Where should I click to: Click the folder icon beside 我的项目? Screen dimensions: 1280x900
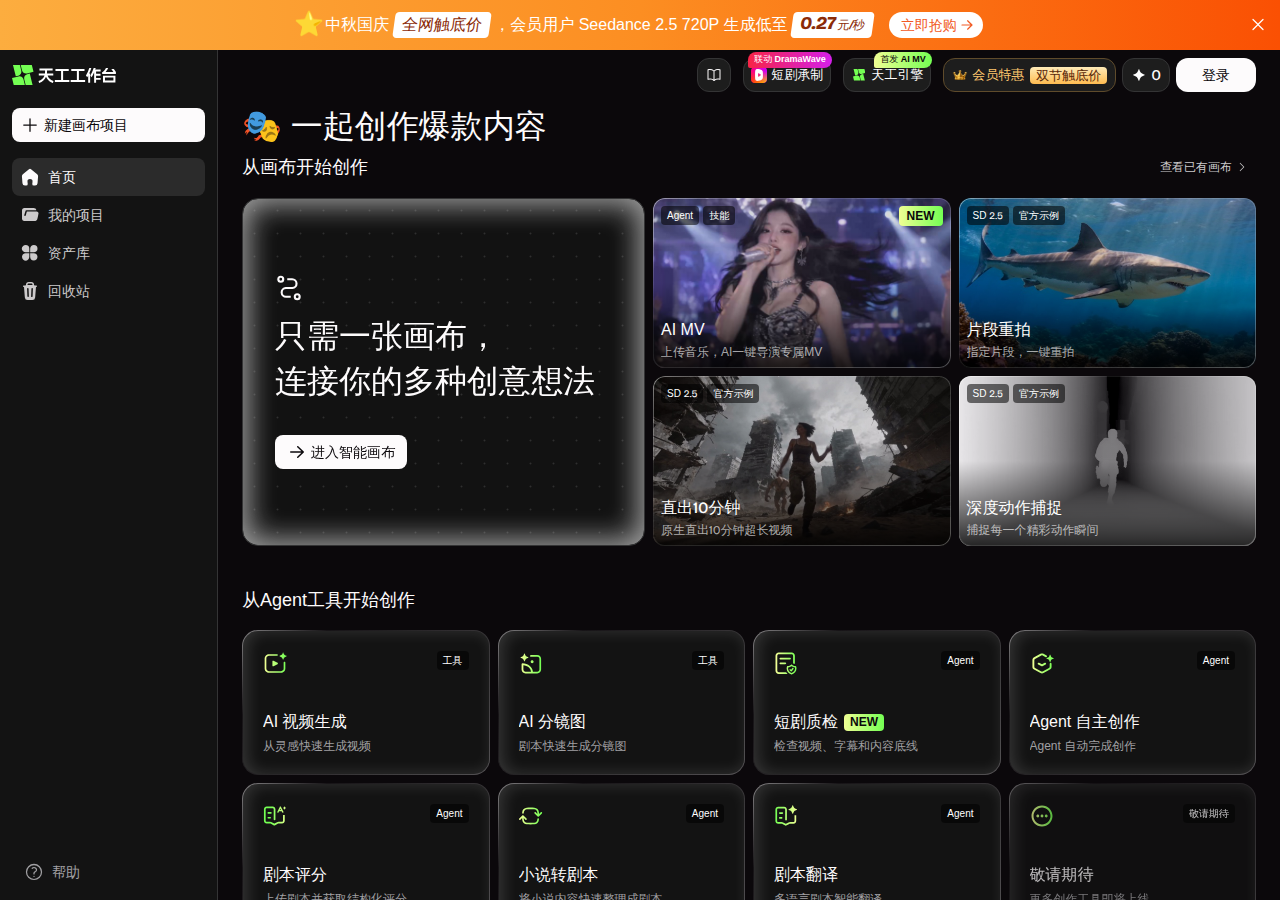pyautogui.click(x=30, y=215)
